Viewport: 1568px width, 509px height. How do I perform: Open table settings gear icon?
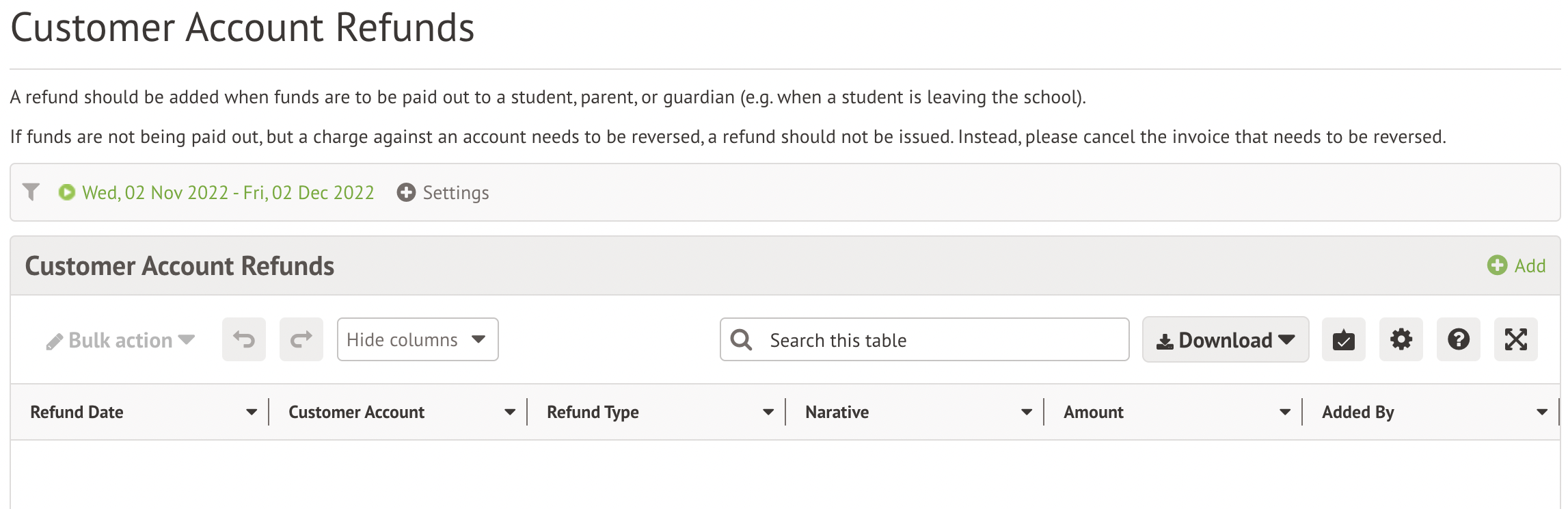point(1401,339)
